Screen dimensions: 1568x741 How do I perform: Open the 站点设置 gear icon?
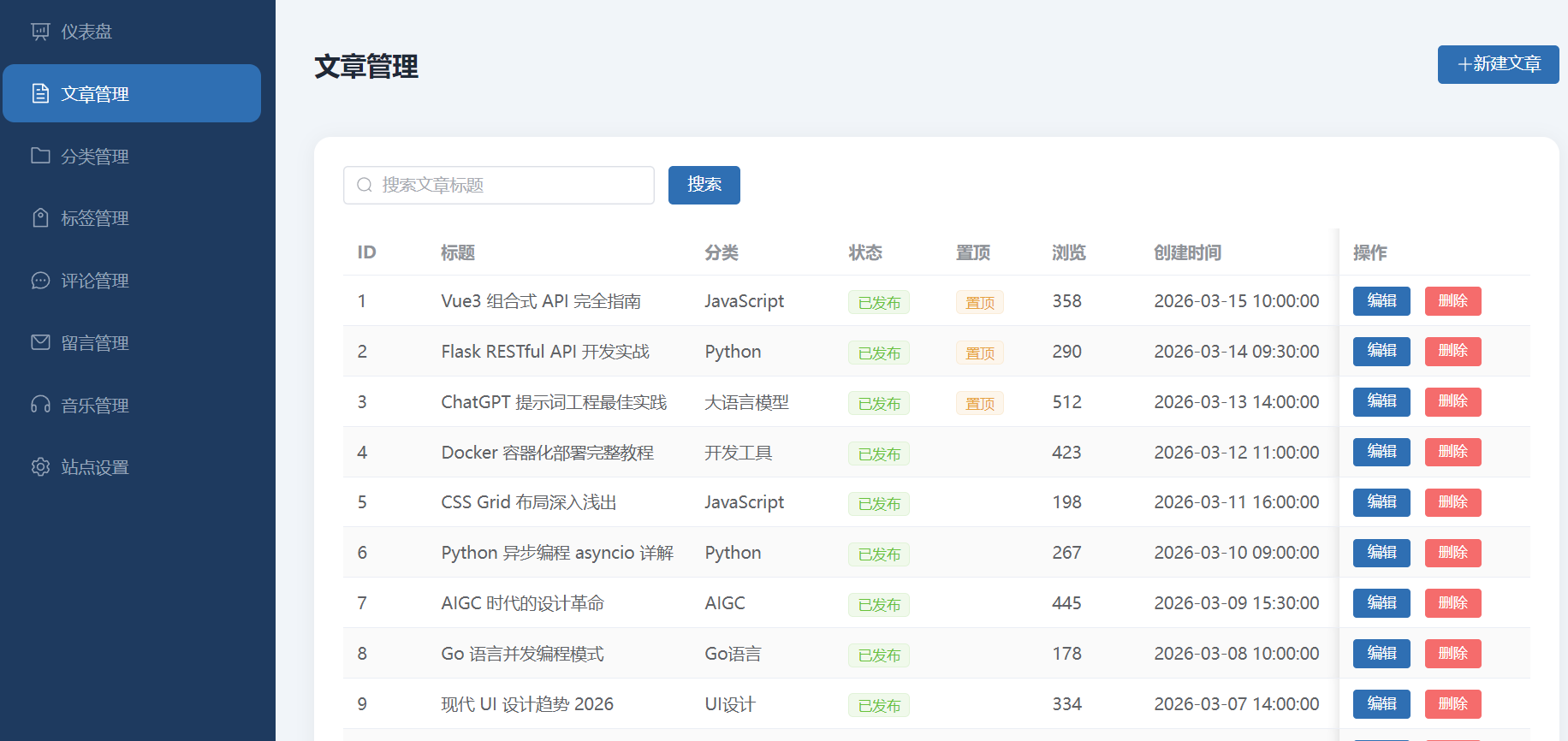[40, 467]
